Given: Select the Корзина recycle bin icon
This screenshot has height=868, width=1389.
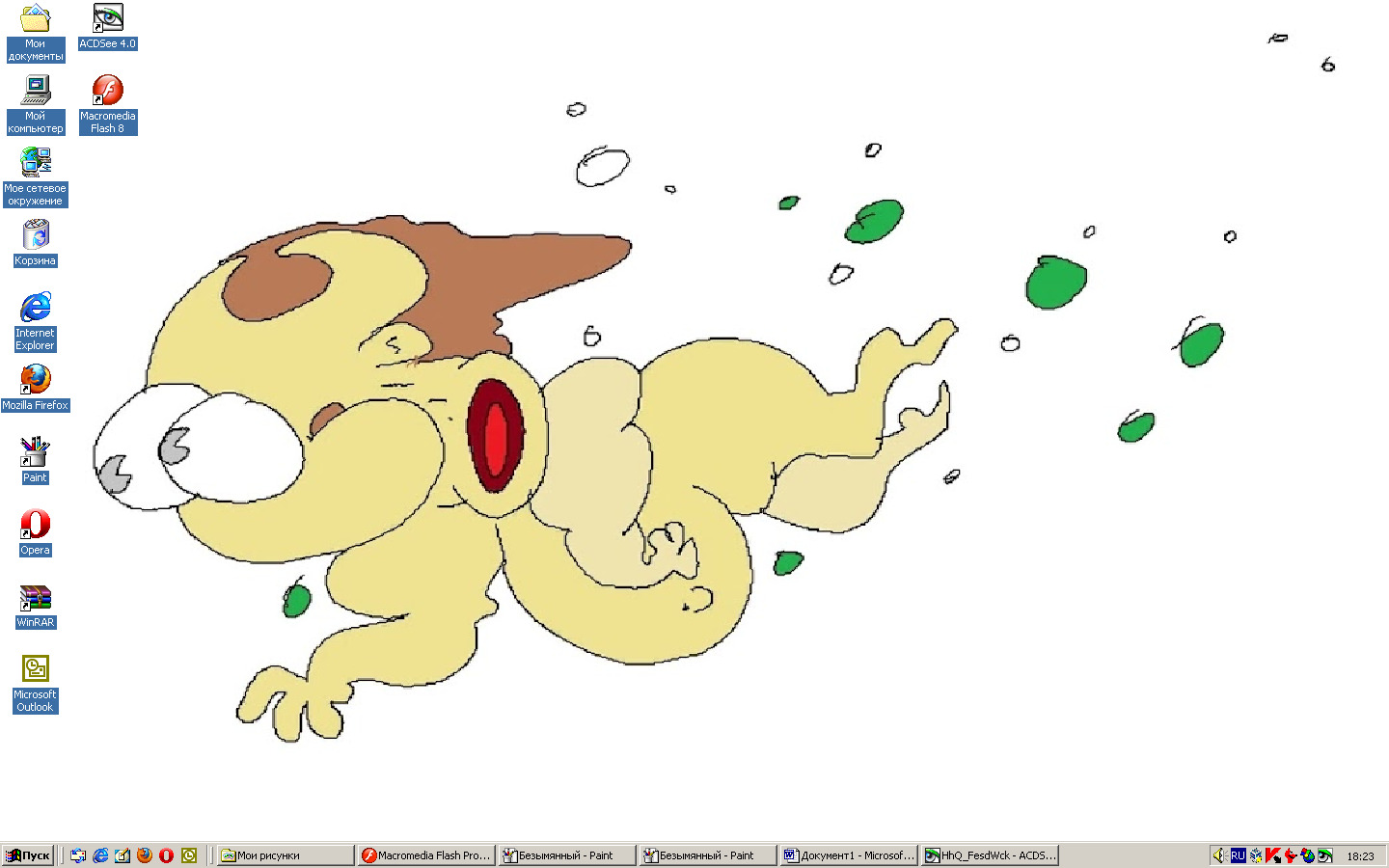Looking at the screenshot, I should pos(36,243).
